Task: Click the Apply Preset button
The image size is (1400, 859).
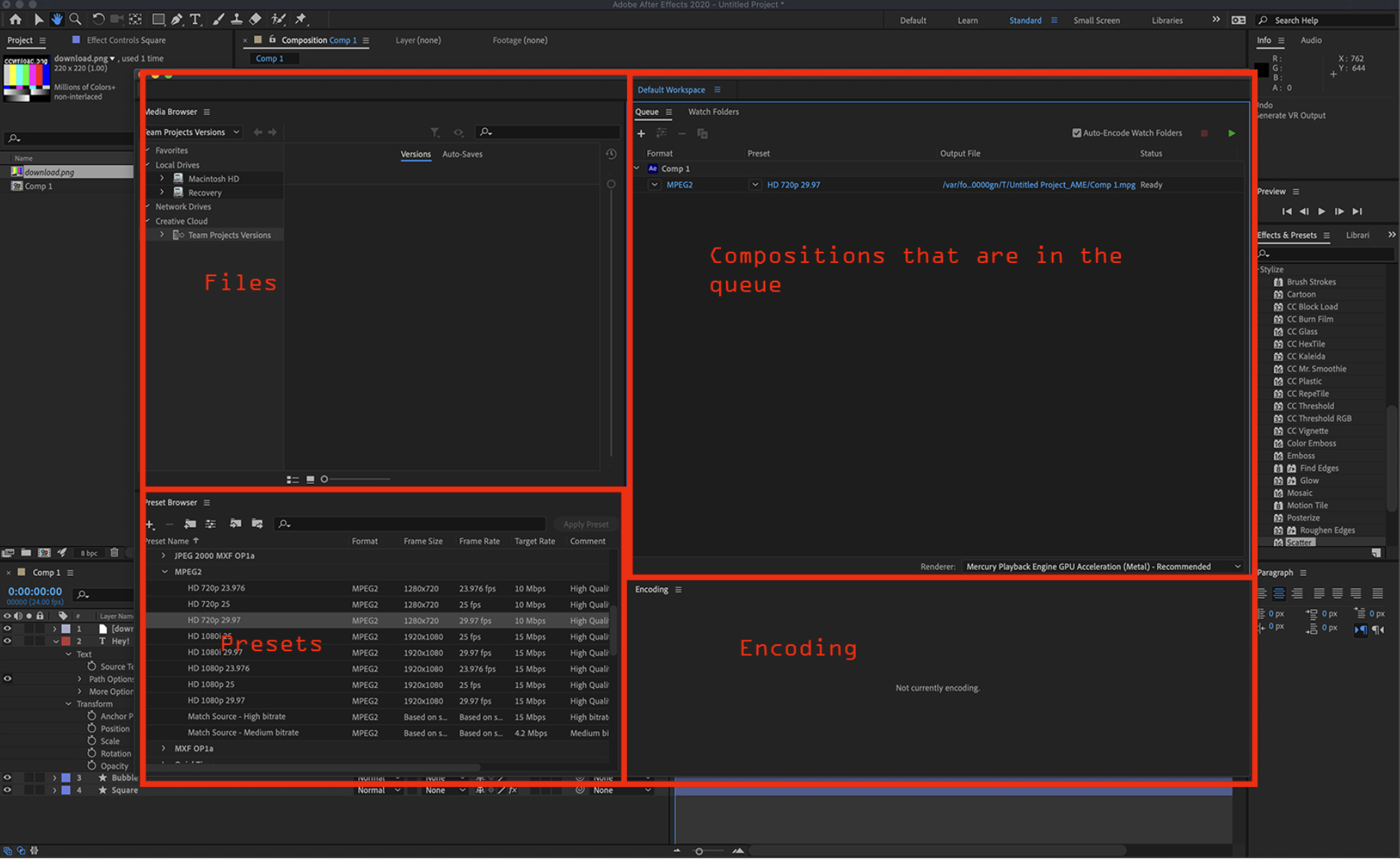Action: click(586, 525)
